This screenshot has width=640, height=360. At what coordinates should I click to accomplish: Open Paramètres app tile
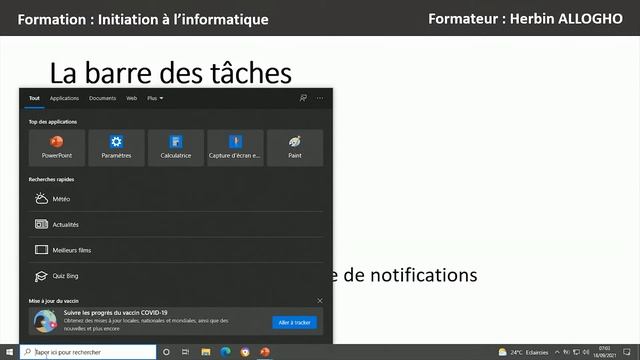116,148
